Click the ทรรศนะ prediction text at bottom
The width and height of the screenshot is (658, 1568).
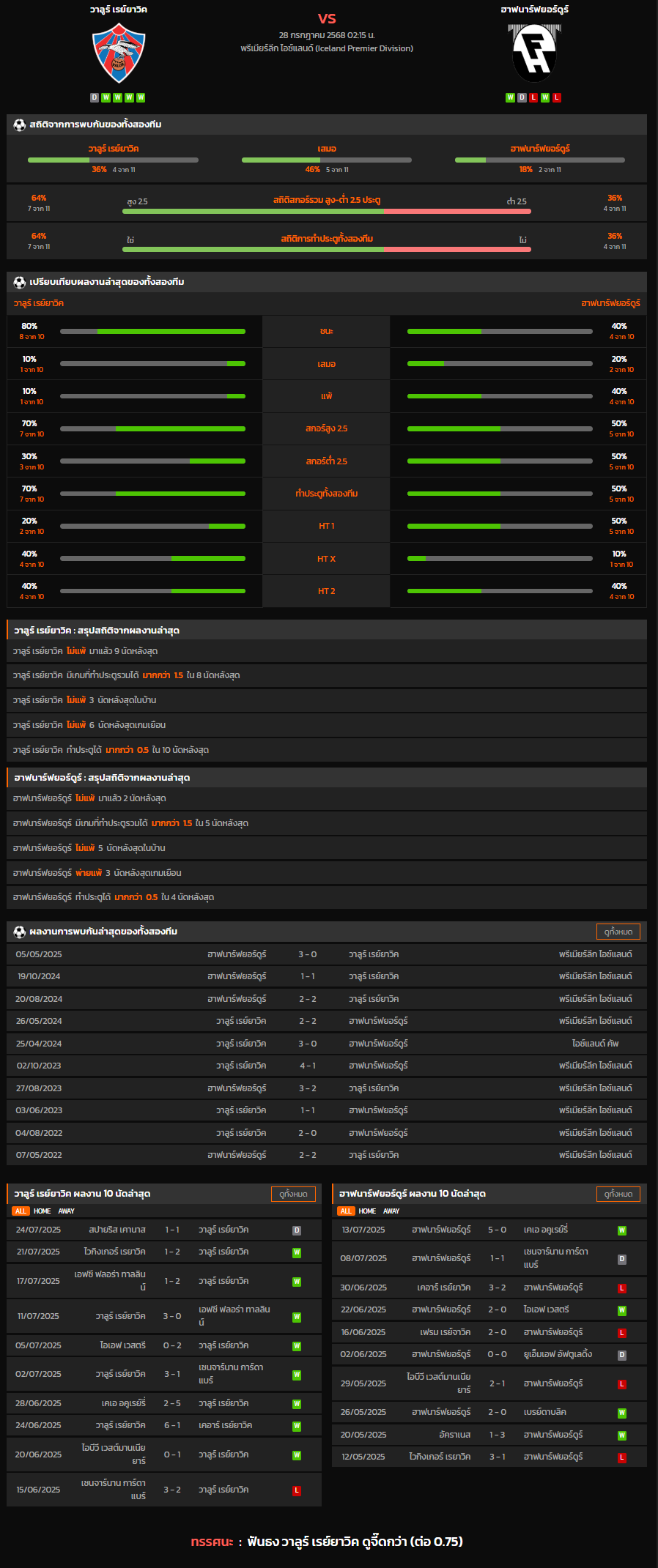(x=327, y=1542)
